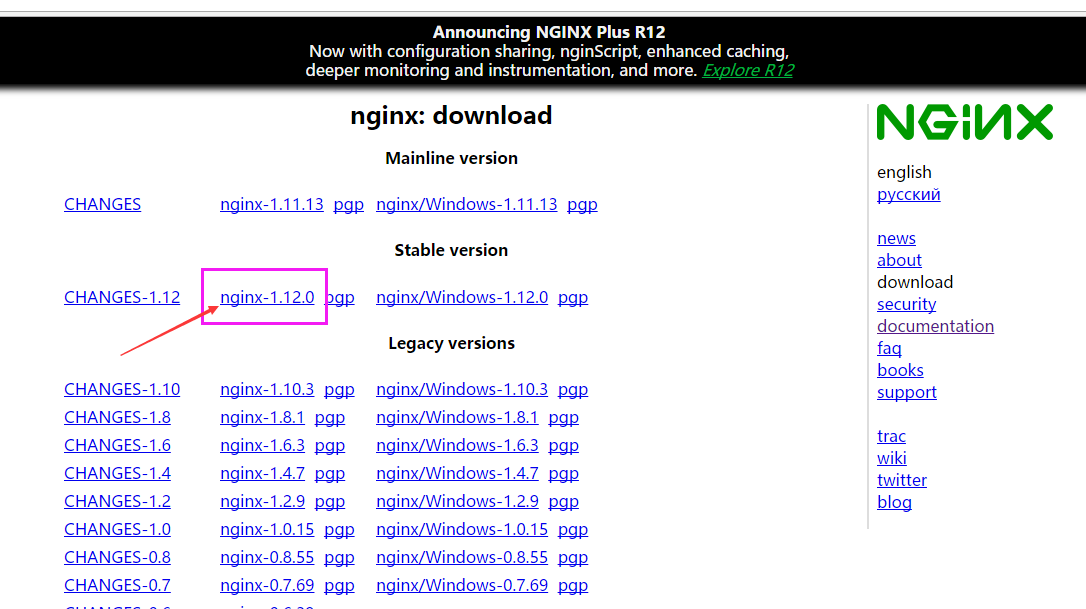Open CHANGES-1.8 link
1086x609 pixels.
117,417
